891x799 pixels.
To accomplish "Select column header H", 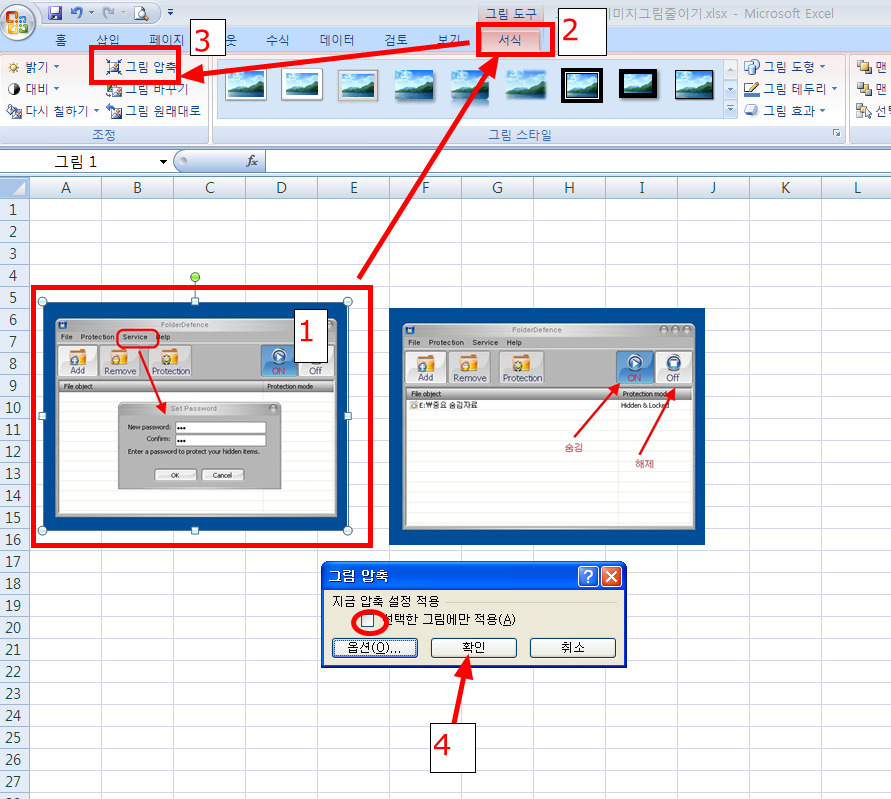I will [x=569, y=187].
